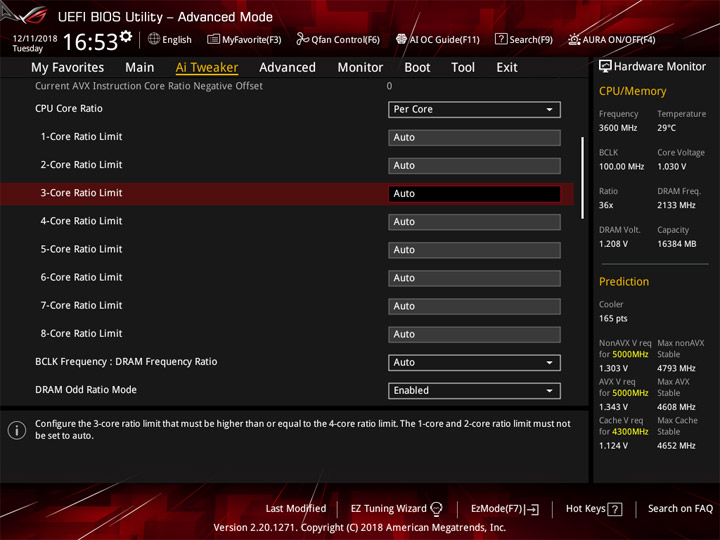The image size is (720, 540).
Task: Click the 16:53 clock display
Action: [x=90, y=42]
